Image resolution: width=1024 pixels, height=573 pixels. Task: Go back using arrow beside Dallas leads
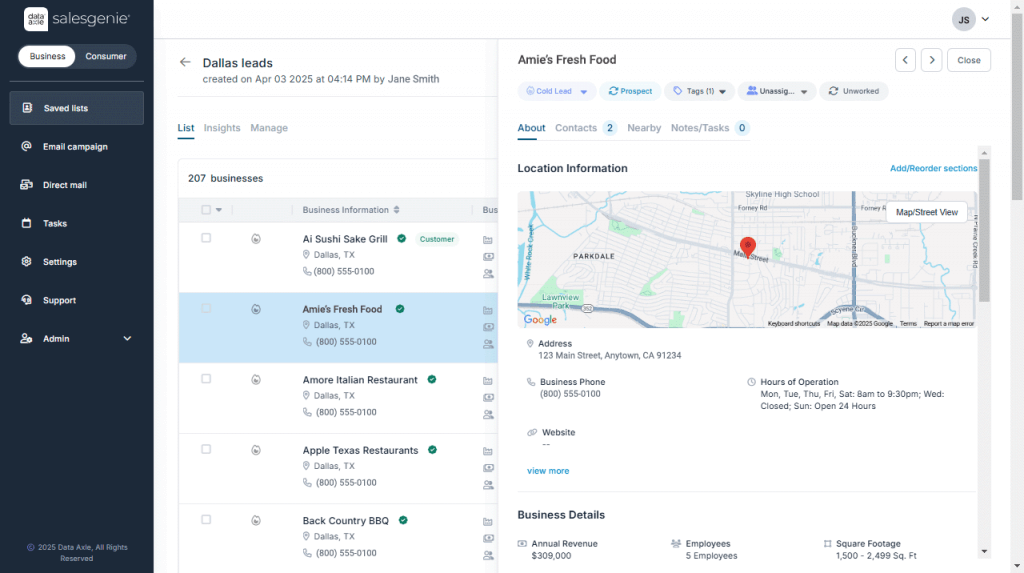coord(185,62)
